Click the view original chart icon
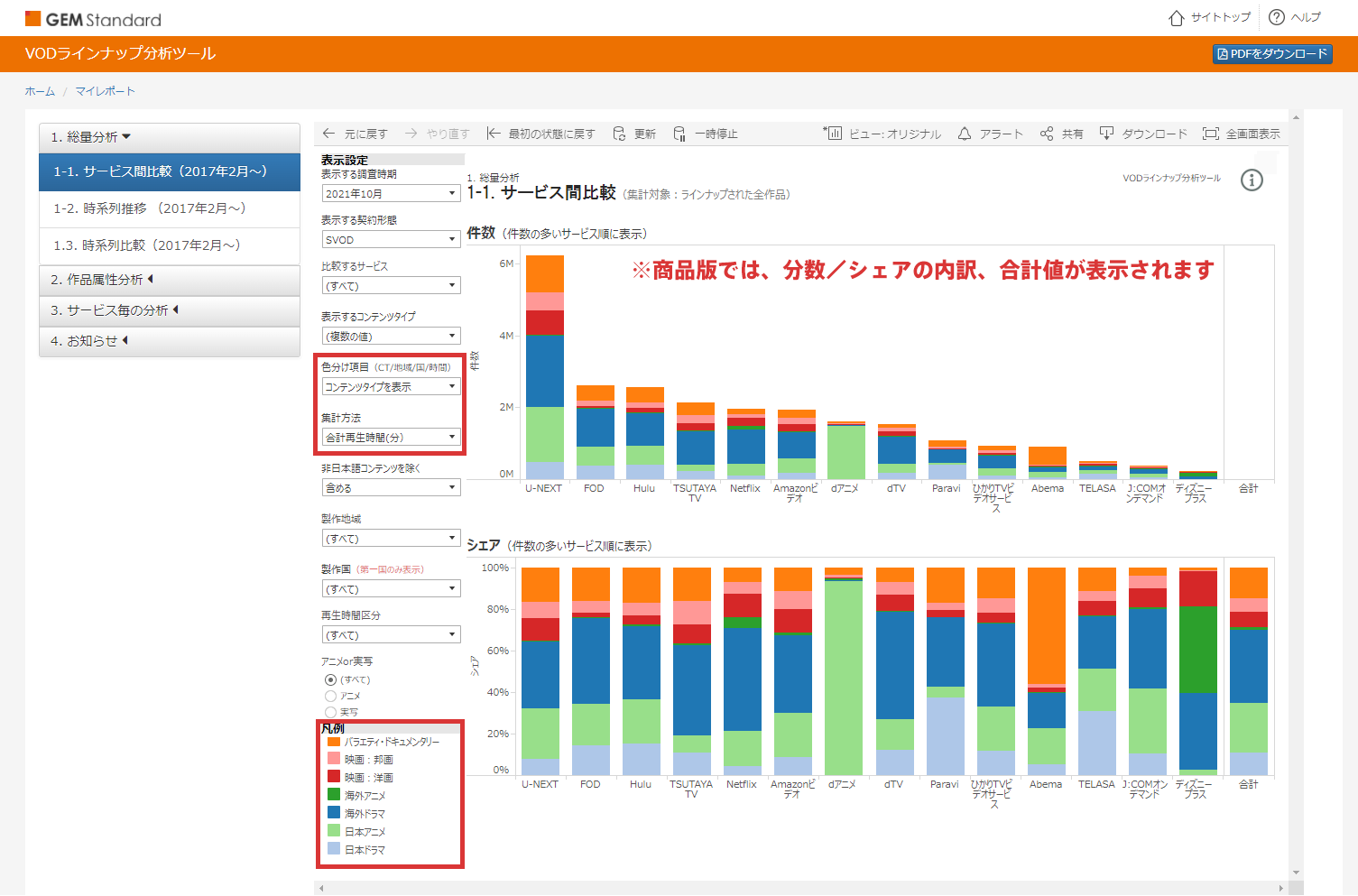This screenshot has width=1358, height=896. pos(832,134)
